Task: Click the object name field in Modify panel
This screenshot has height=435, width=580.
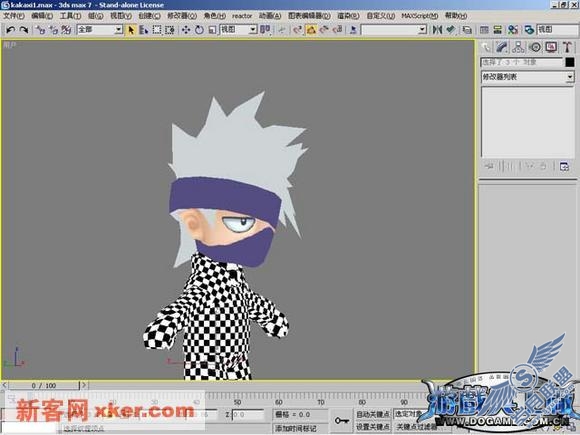Action: coord(522,62)
